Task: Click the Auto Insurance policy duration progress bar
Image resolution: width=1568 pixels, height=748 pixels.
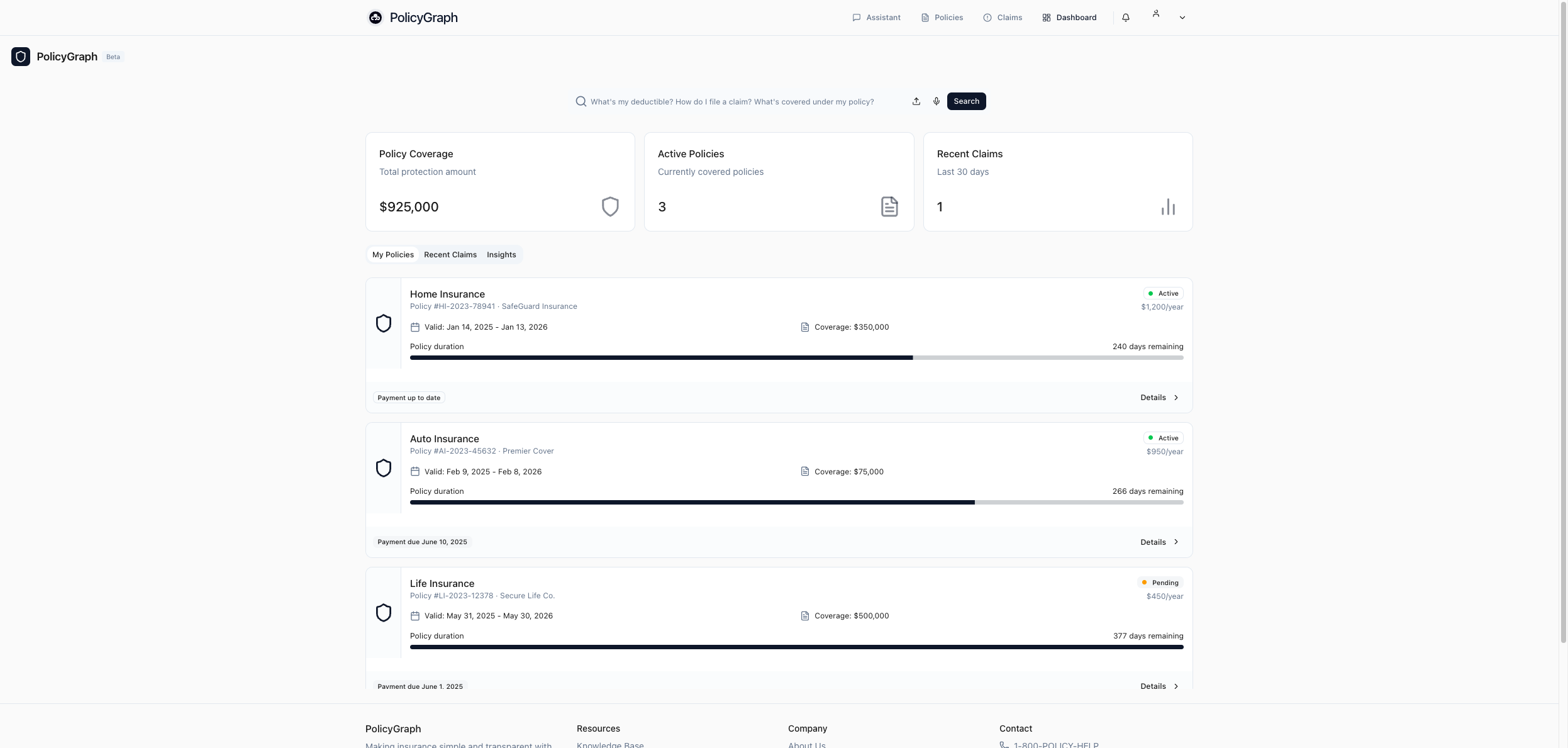Action: (x=796, y=502)
